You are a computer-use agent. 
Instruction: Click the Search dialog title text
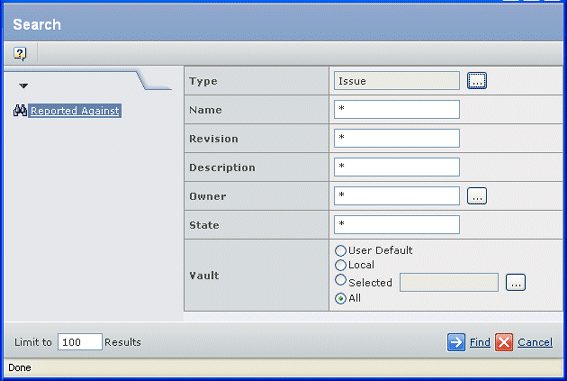coord(37,25)
